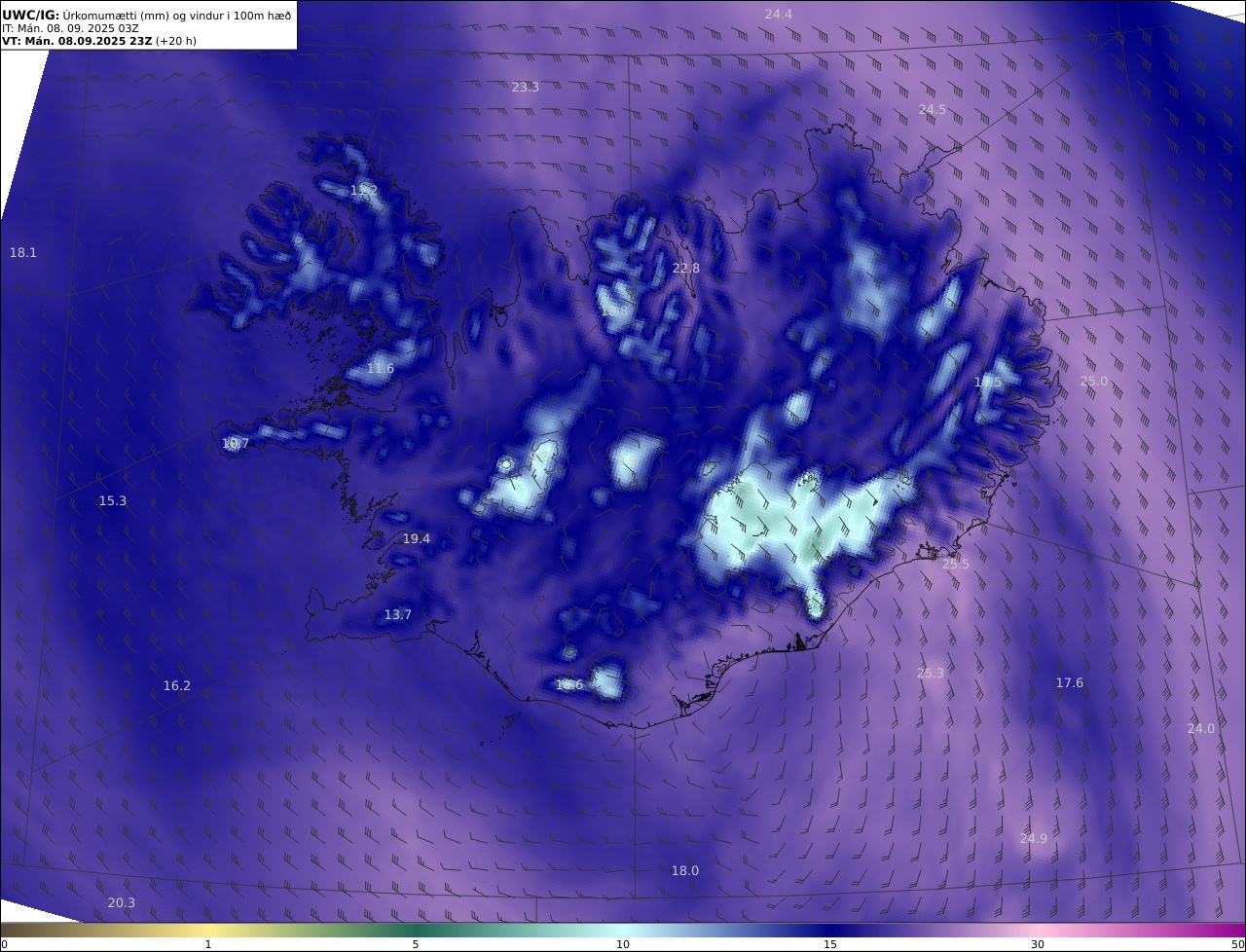Image resolution: width=1246 pixels, height=952 pixels.
Task: Click the value 25.0 on the map
Action: click(1093, 381)
